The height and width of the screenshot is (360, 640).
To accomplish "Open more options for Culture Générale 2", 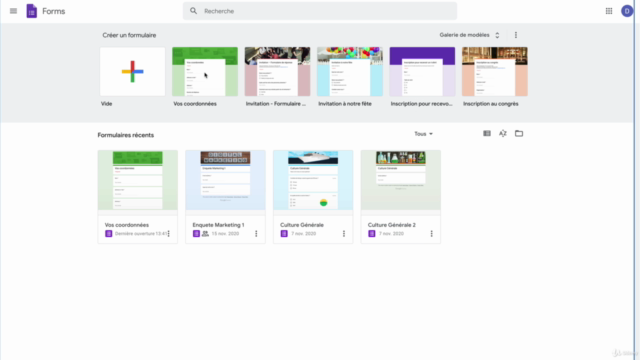I will click(431, 233).
